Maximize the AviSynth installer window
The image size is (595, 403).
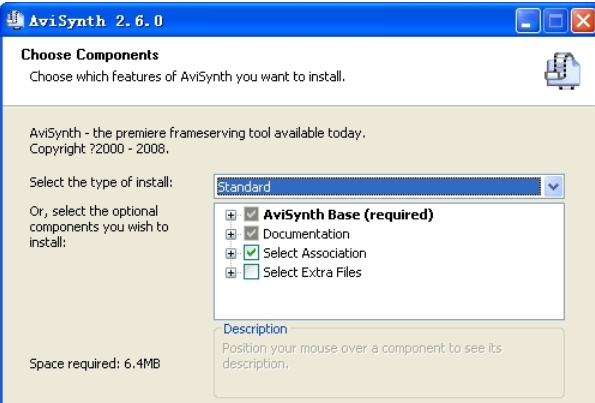tap(556, 20)
